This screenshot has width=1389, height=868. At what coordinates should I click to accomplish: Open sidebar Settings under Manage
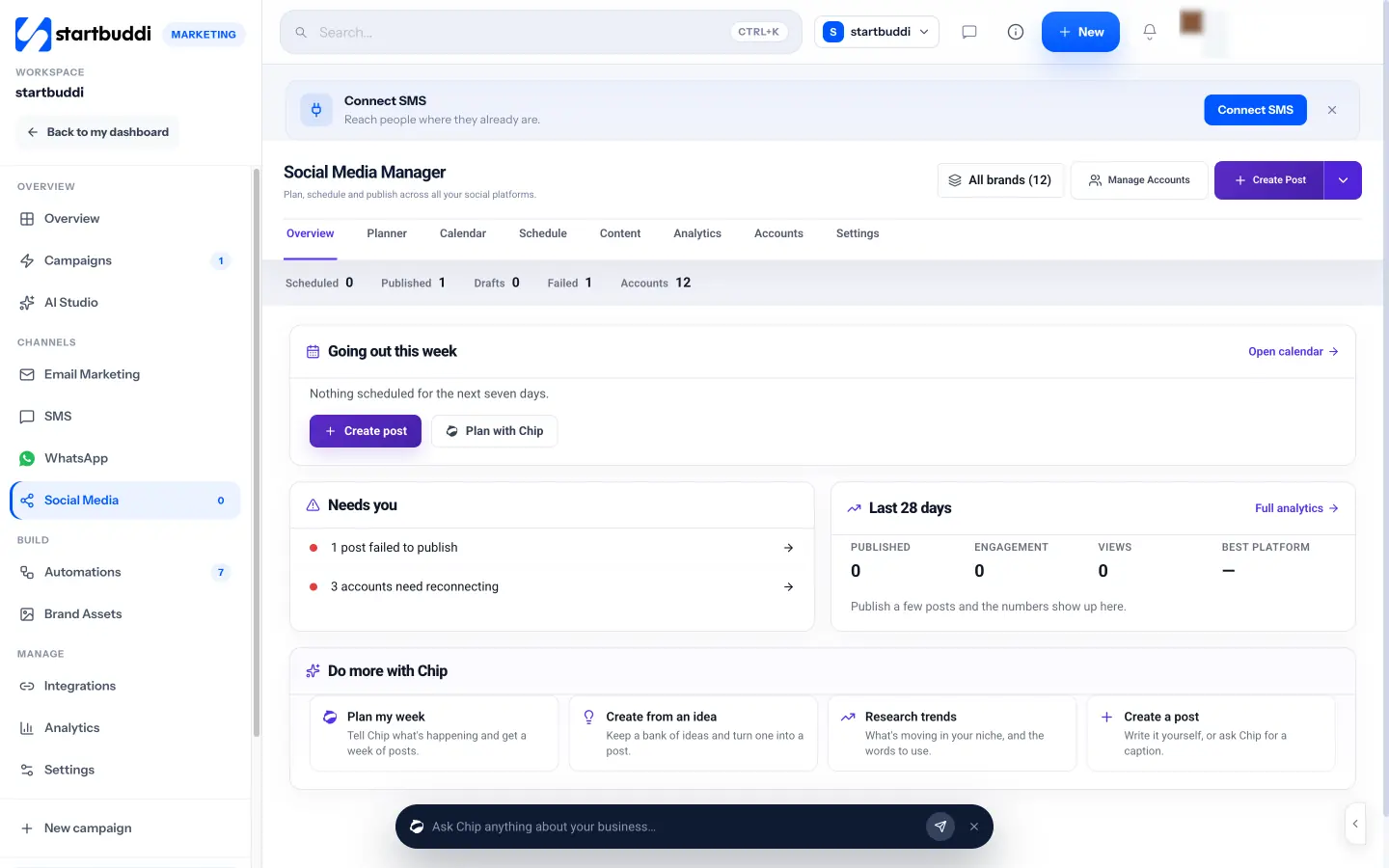tap(125, 770)
